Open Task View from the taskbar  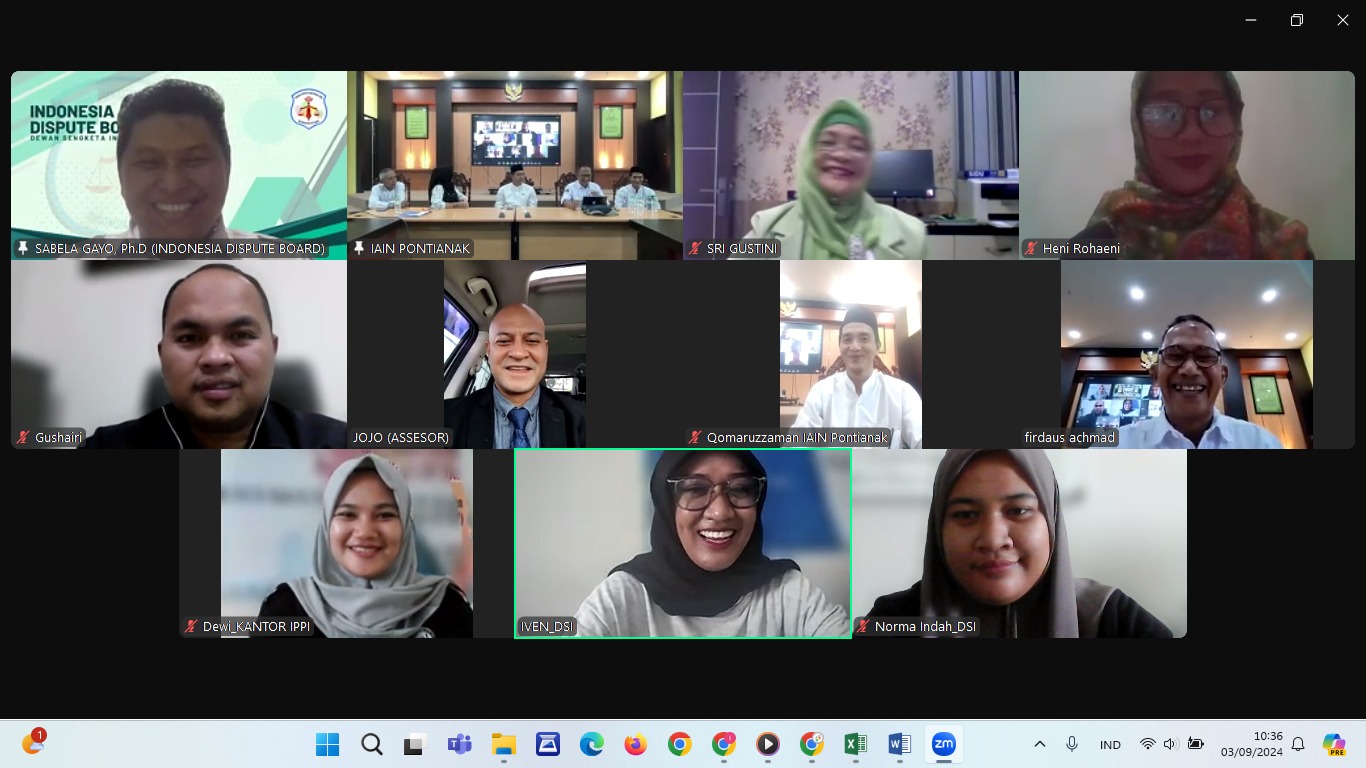(x=415, y=744)
